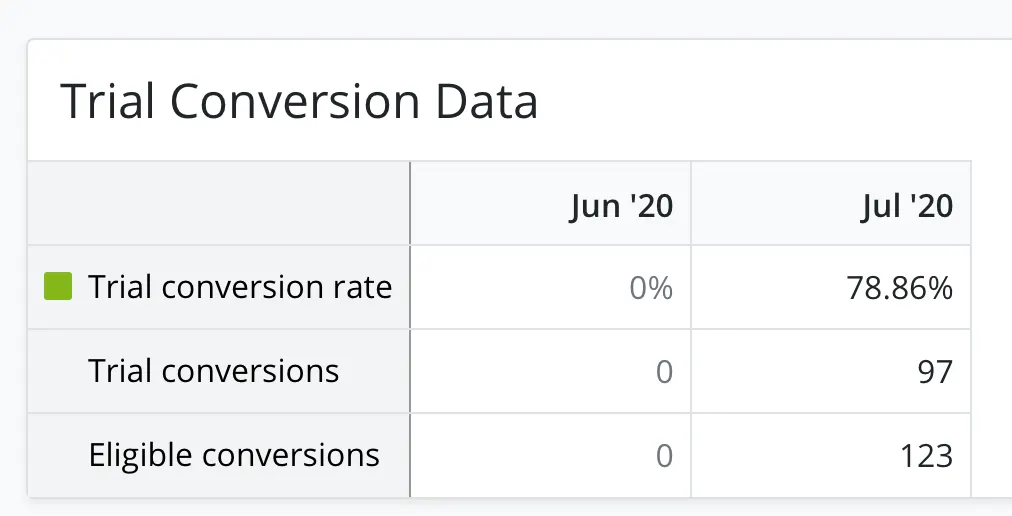Click Jun '20 Trial conversions value 0
The height and width of the screenshot is (516, 1012).
(663, 373)
